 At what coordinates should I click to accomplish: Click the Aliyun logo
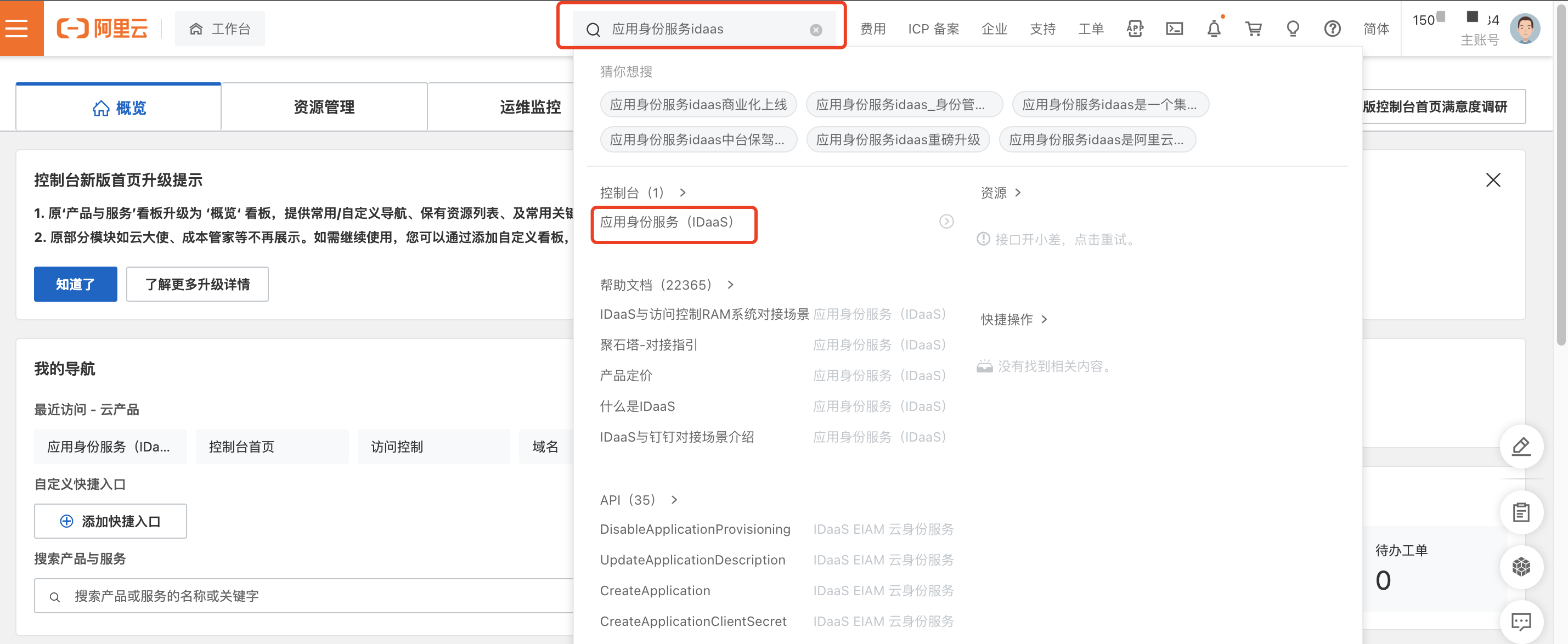[x=102, y=29]
